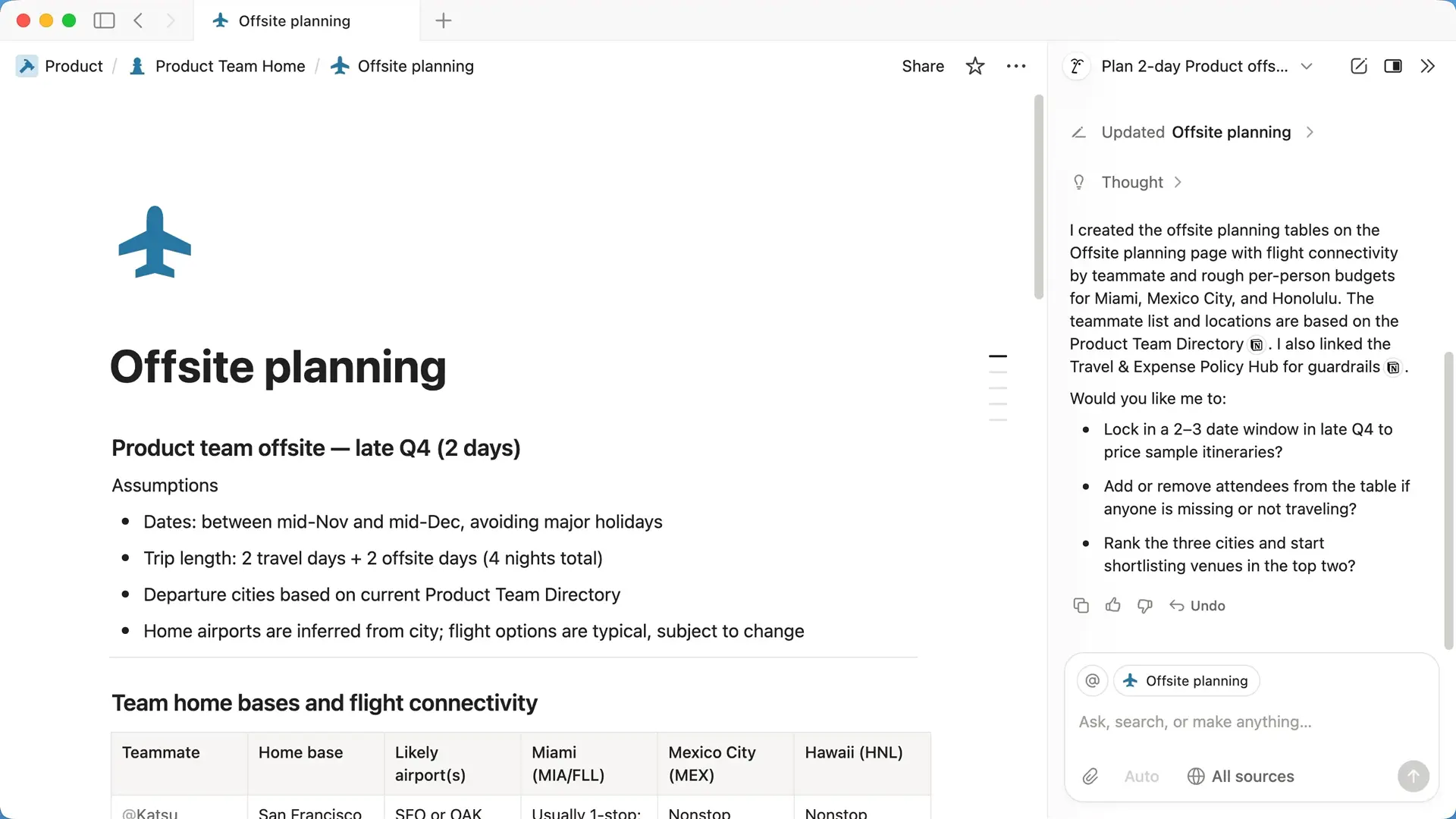Give thumbs down to AI response
Image resolution: width=1456 pixels, height=819 pixels.
pyautogui.click(x=1144, y=605)
